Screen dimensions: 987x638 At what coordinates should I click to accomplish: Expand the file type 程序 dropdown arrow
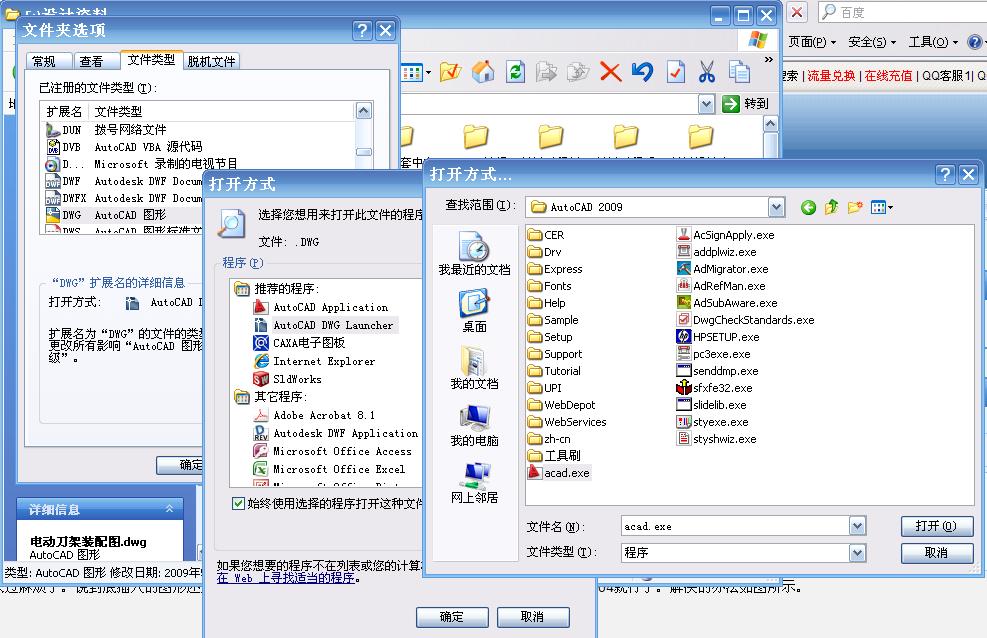pos(857,552)
